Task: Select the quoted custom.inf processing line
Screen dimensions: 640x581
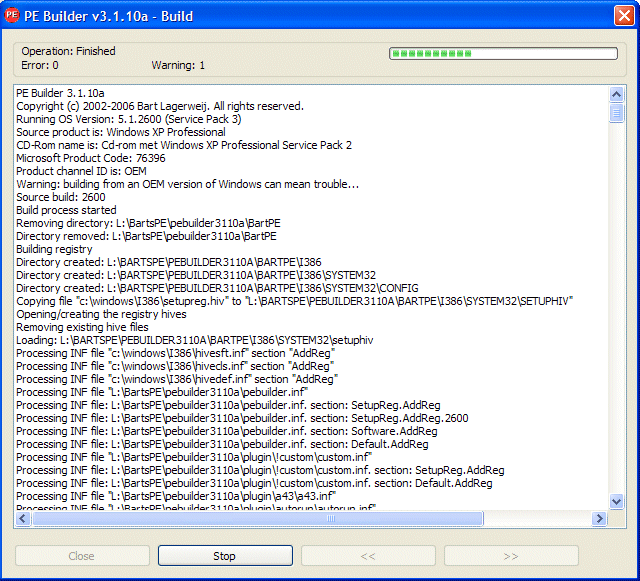Action: pos(194,458)
